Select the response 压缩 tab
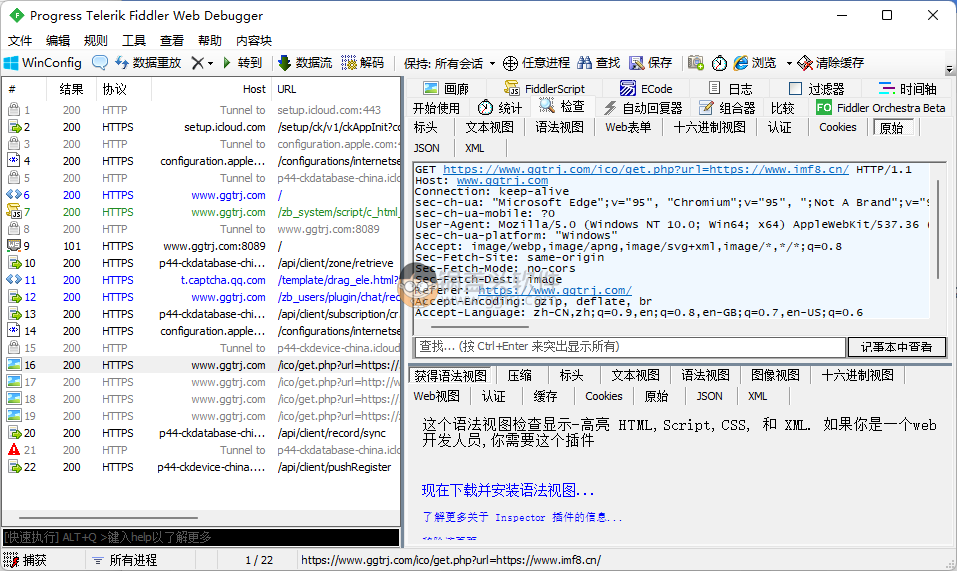The width and height of the screenshot is (957, 571). coord(519,375)
